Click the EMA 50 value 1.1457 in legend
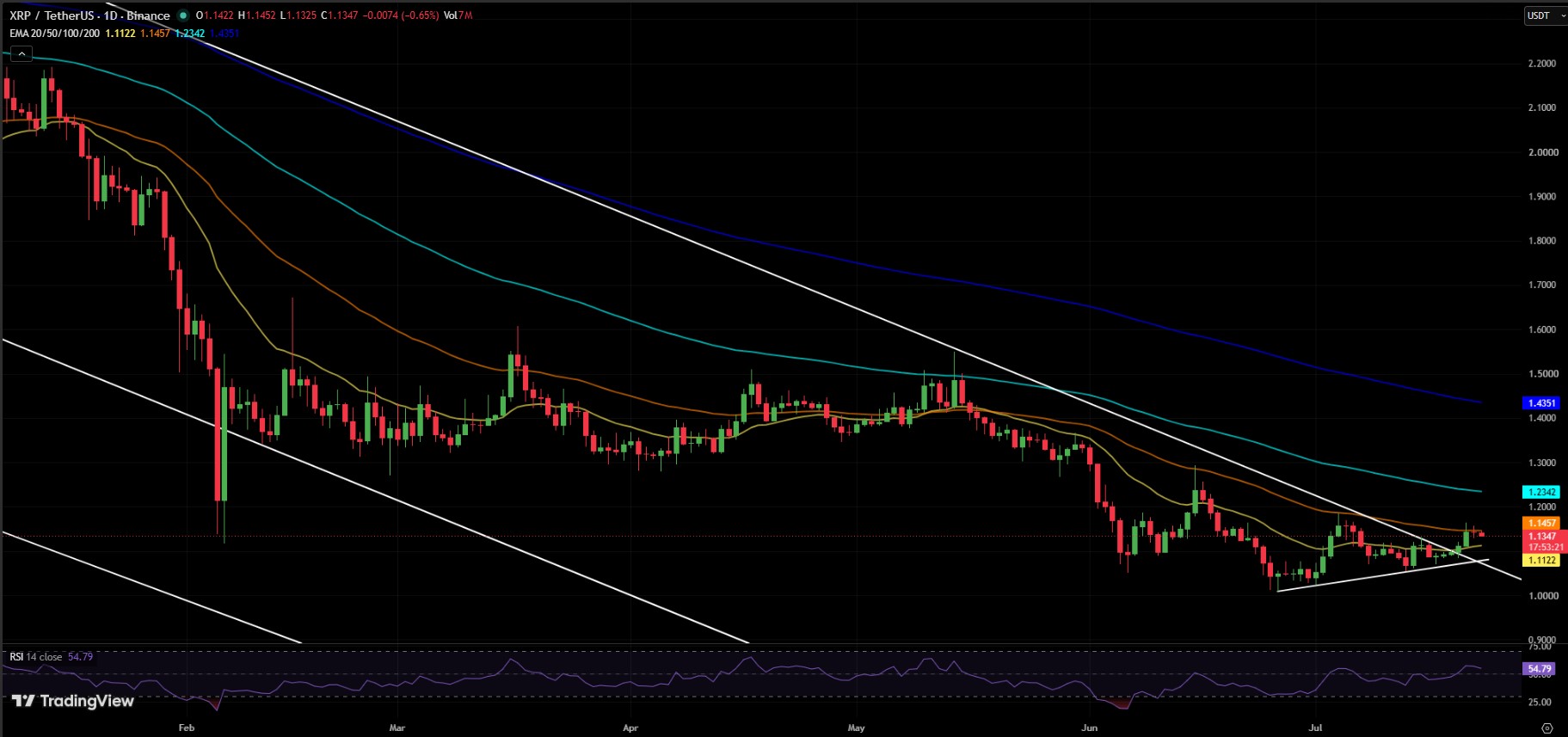Image resolution: width=1568 pixels, height=737 pixels. click(x=155, y=34)
